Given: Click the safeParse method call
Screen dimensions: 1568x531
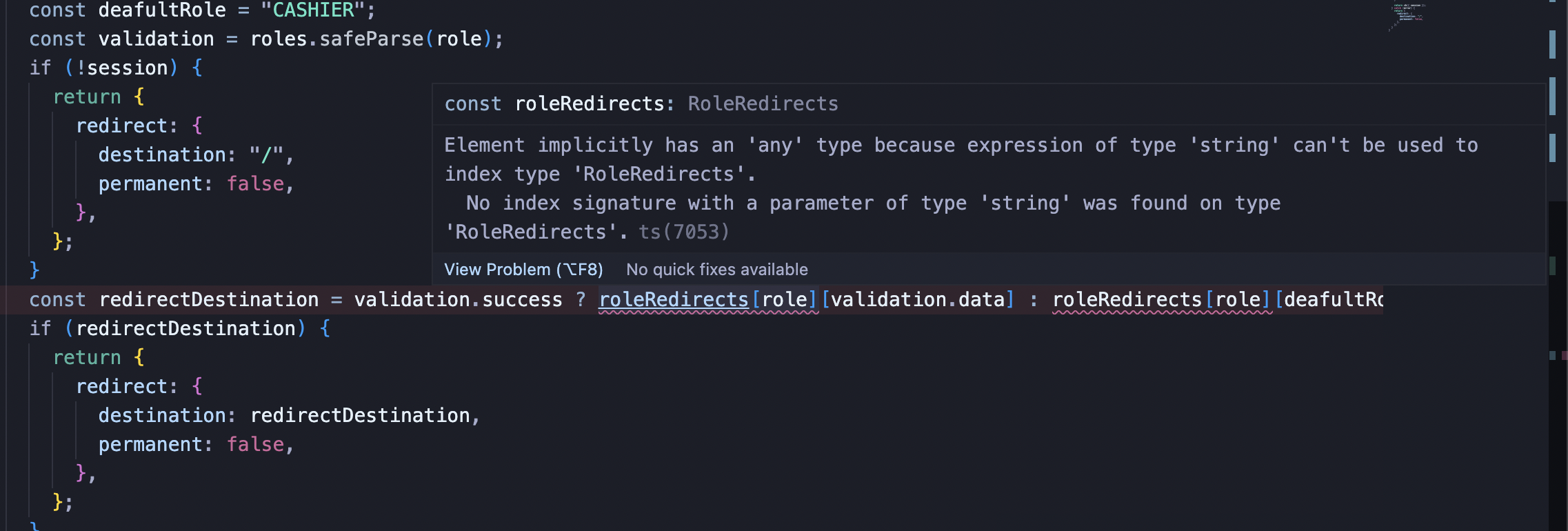Looking at the screenshot, I should coord(371,39).
